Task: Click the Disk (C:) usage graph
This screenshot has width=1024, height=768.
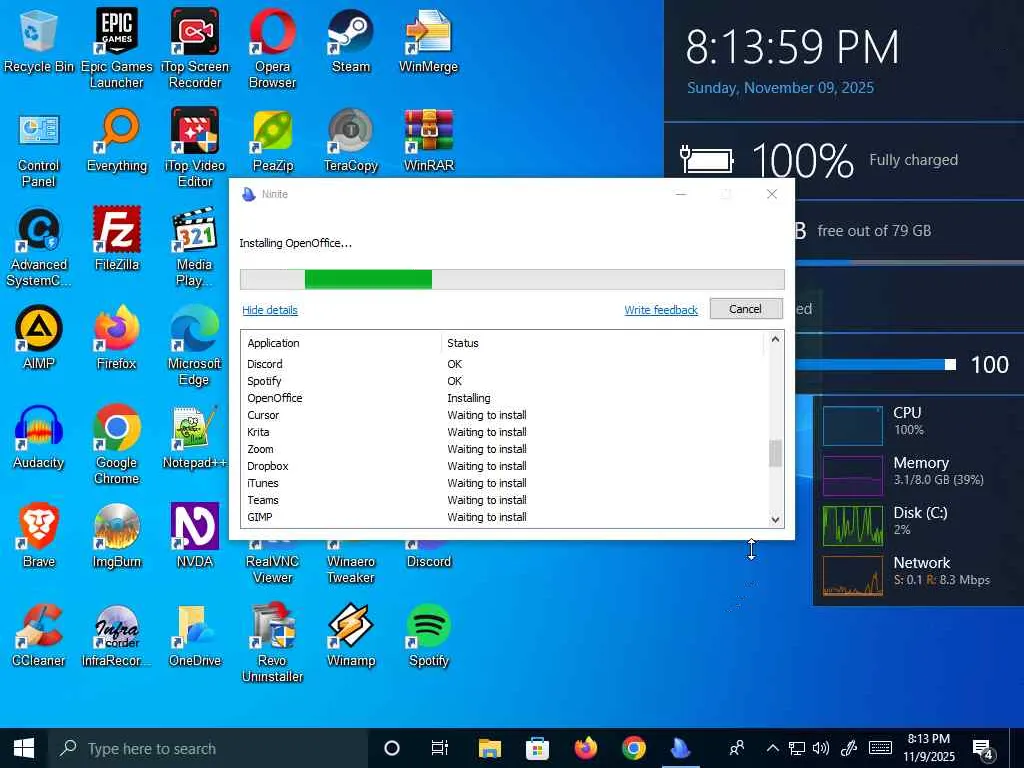Action: click(852, 525)
